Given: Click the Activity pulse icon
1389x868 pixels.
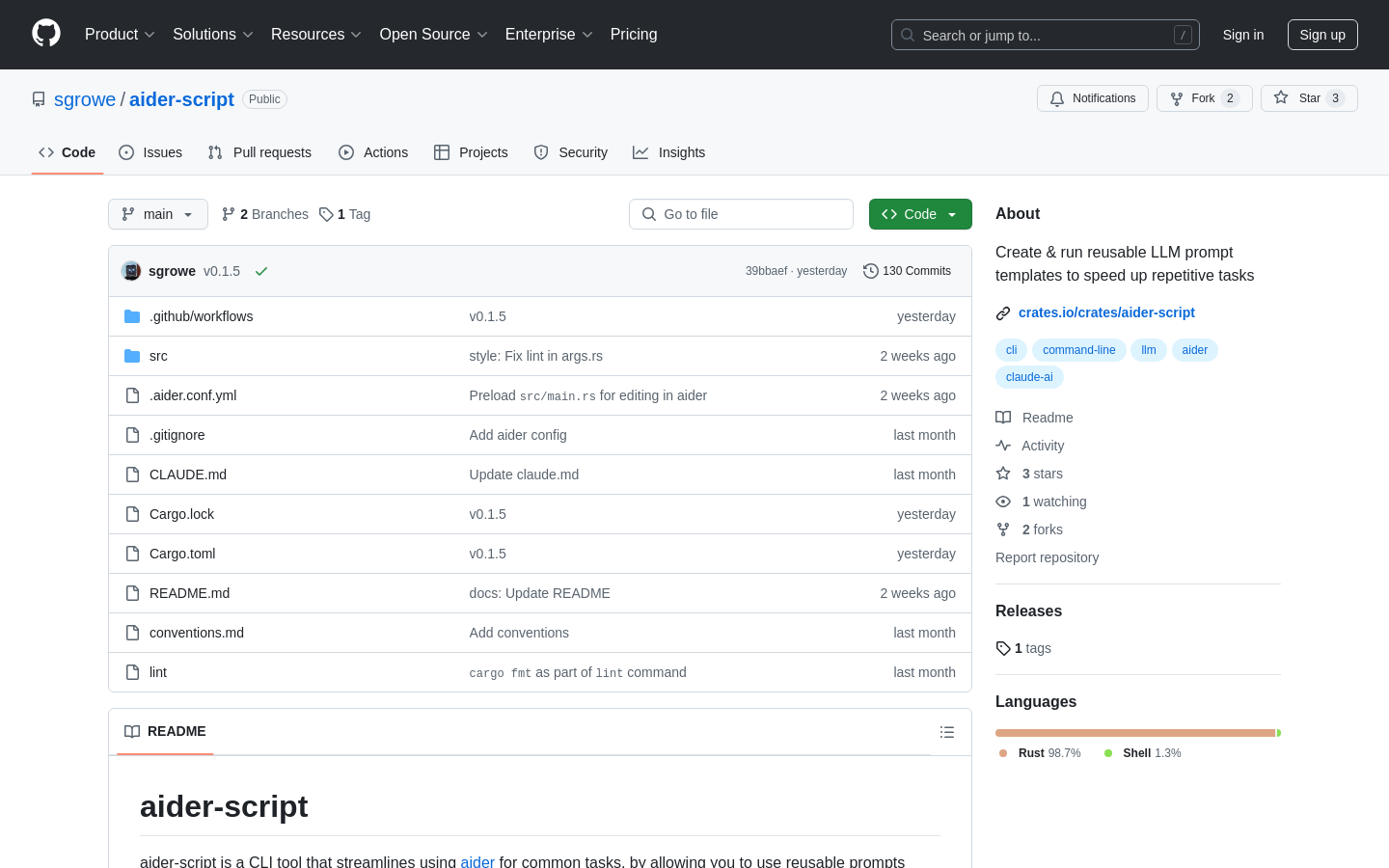Looking at the screenshot, I should (1003, 446).
